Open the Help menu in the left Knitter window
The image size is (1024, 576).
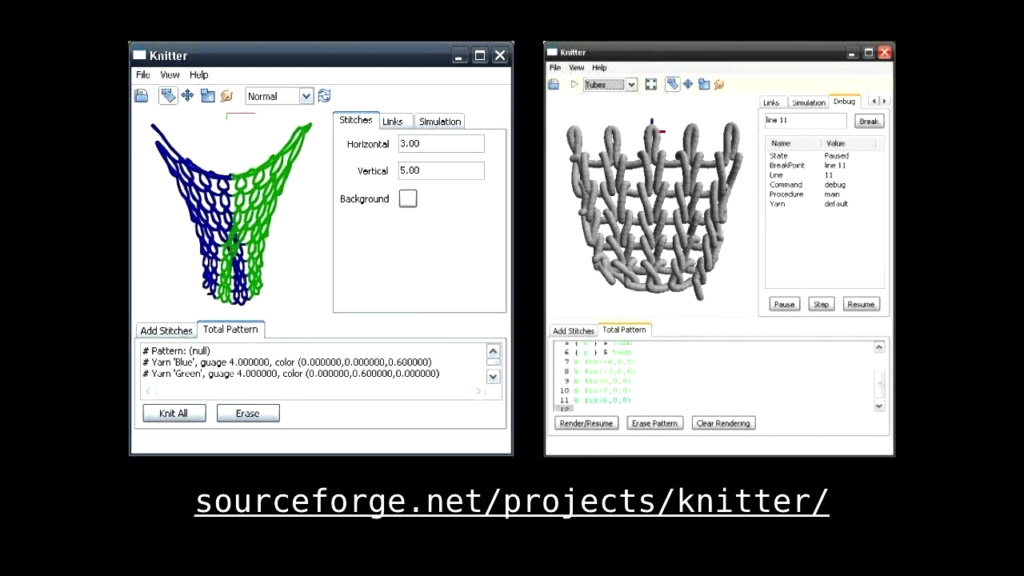[x=199, y=75]
